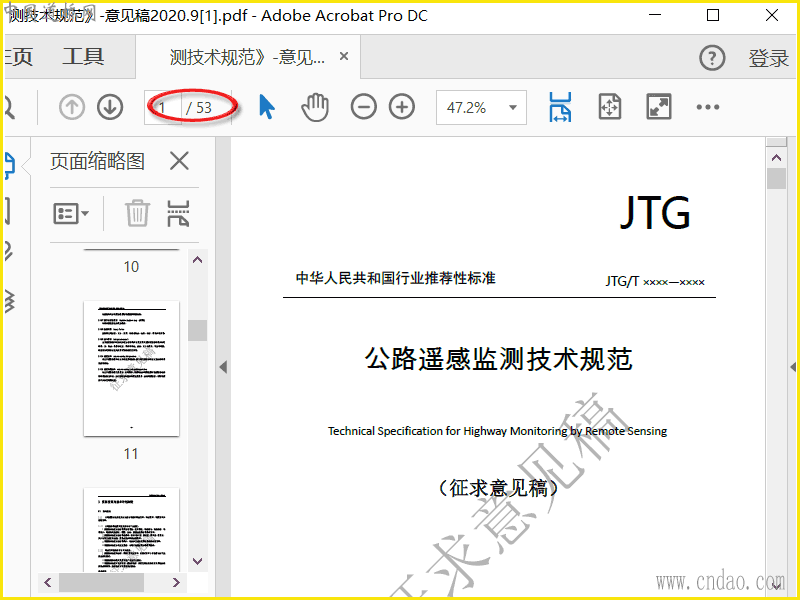Click thumbnail panel vertical scroll handle
Viewport: 800px width, 600px height.
[x=197, y=330]
